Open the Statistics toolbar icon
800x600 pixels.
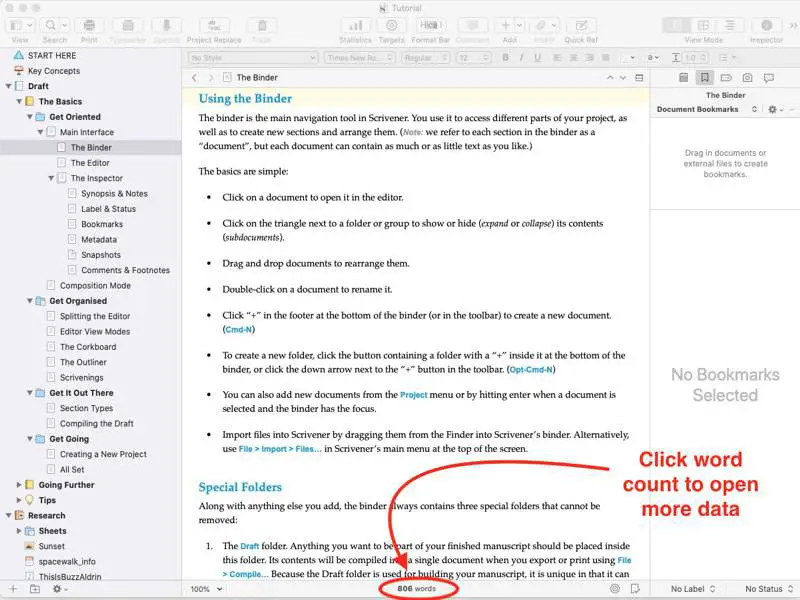point(355,26)
